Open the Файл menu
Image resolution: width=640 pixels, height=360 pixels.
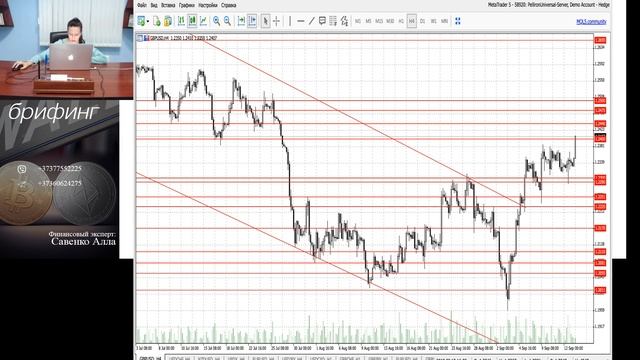[x=142, y=5]
